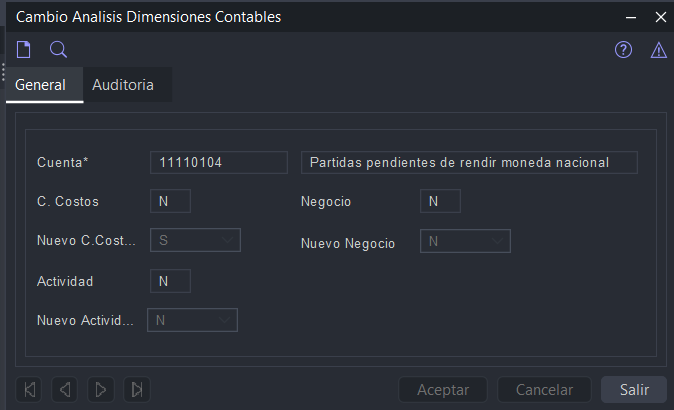Click the search magnifier icon
Viewport: 674px width, 410px height.
coord(58,50)
